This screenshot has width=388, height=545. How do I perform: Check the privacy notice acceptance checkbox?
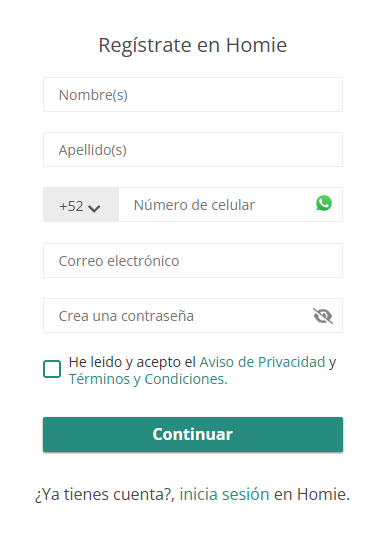point(52,369)
